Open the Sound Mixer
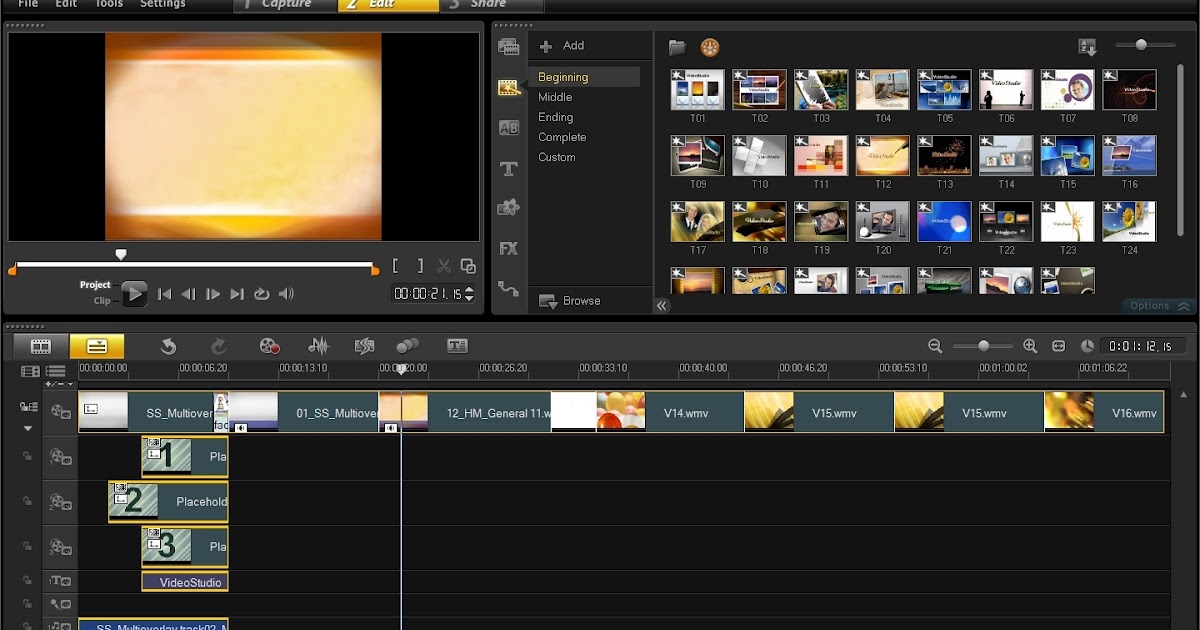The image size is (1200, 630). 319,346
